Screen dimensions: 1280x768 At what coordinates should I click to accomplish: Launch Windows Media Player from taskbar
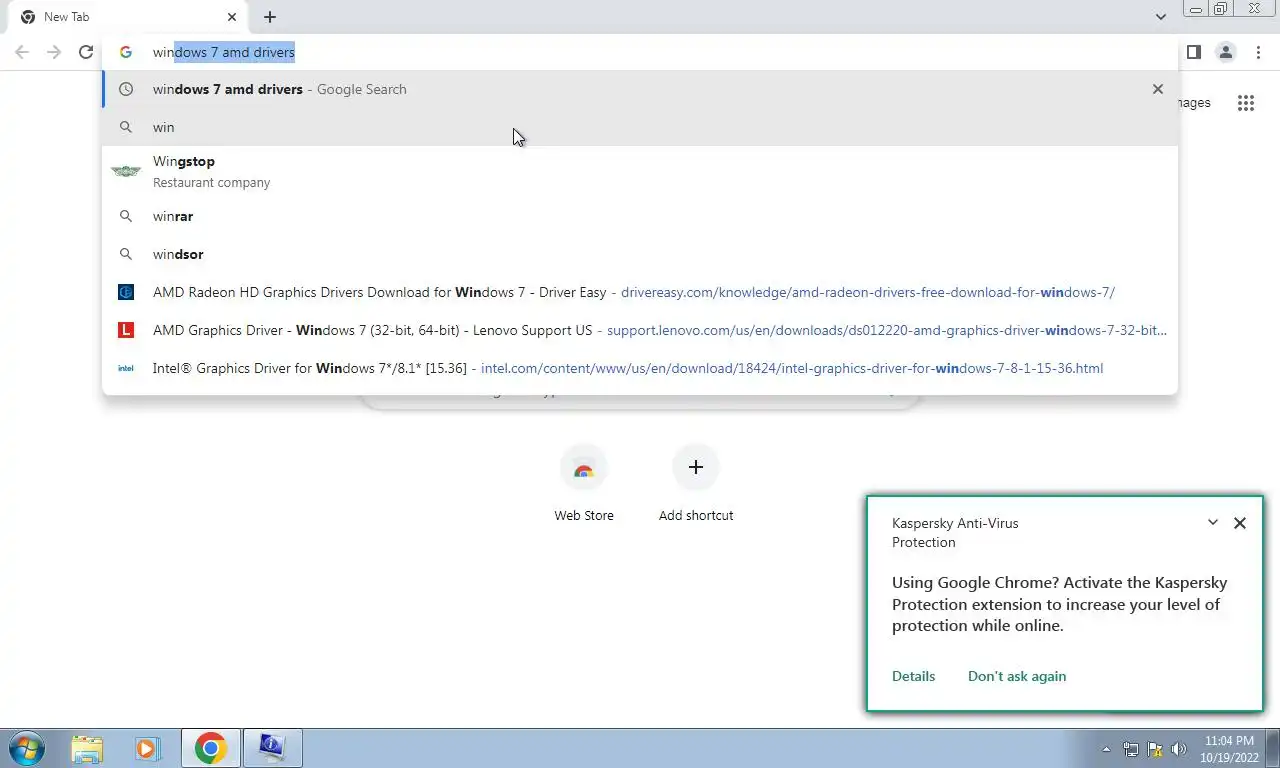point(147,748)
